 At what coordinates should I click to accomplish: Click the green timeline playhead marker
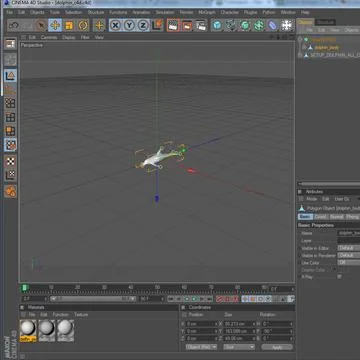[25, 287]
